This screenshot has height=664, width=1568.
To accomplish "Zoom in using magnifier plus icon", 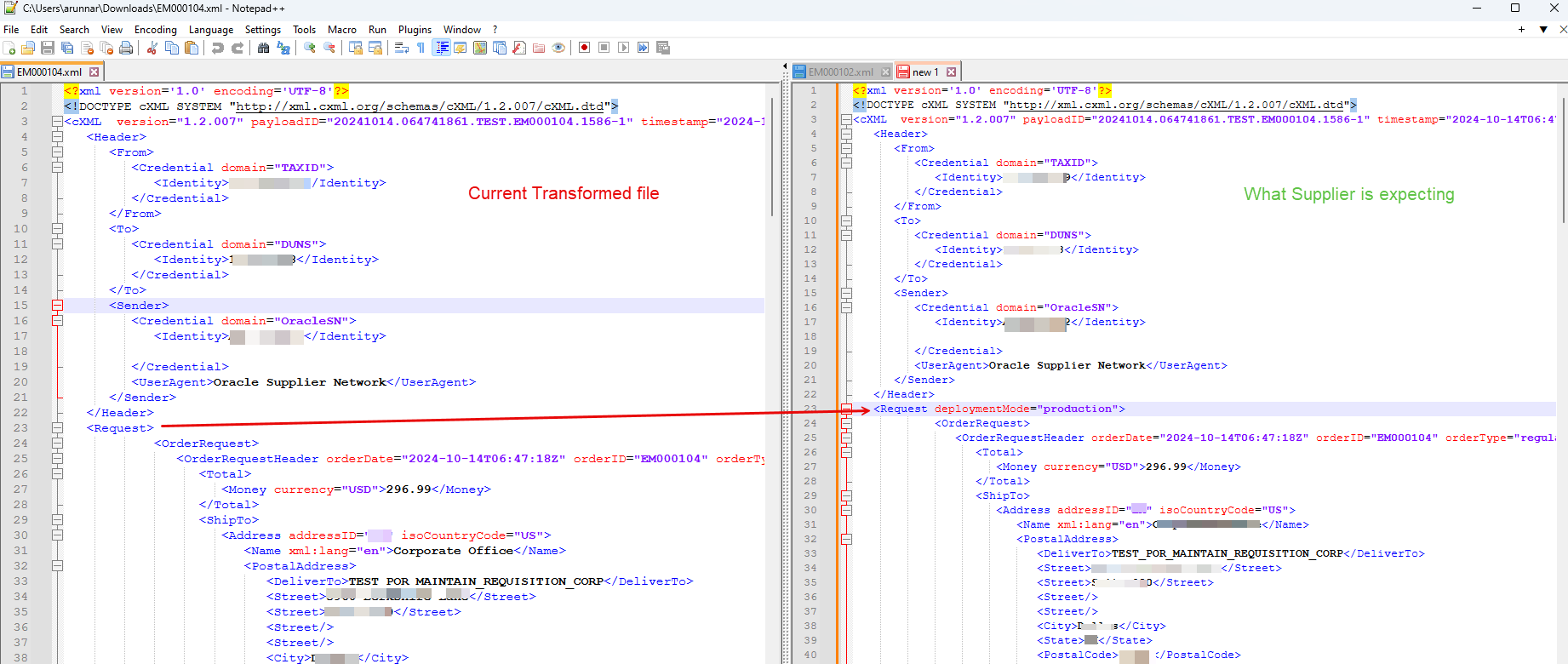I will coord(310,48).
